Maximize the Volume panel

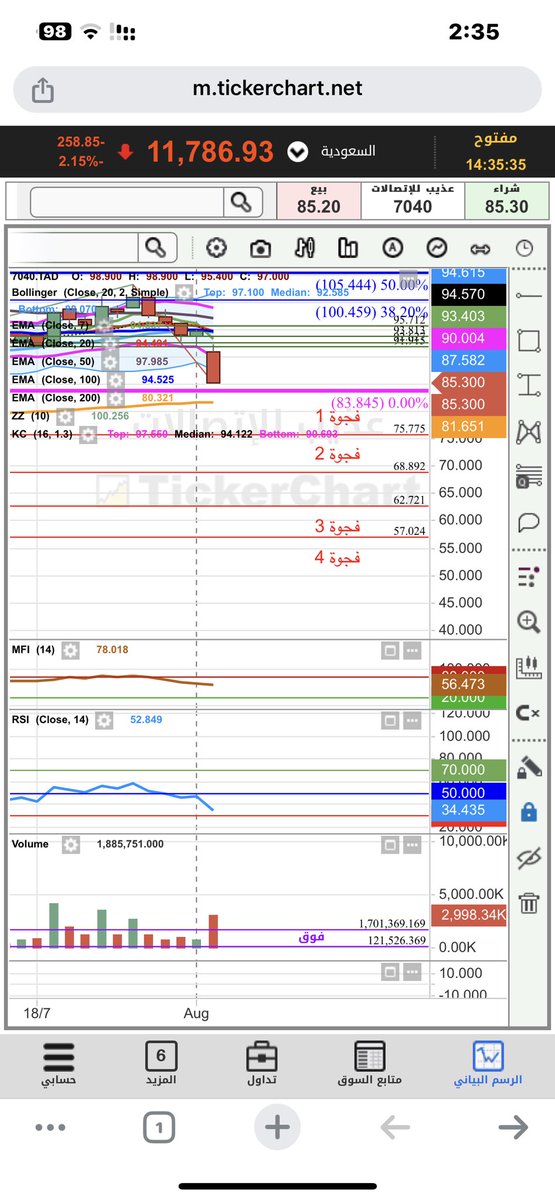pos(390,846)
